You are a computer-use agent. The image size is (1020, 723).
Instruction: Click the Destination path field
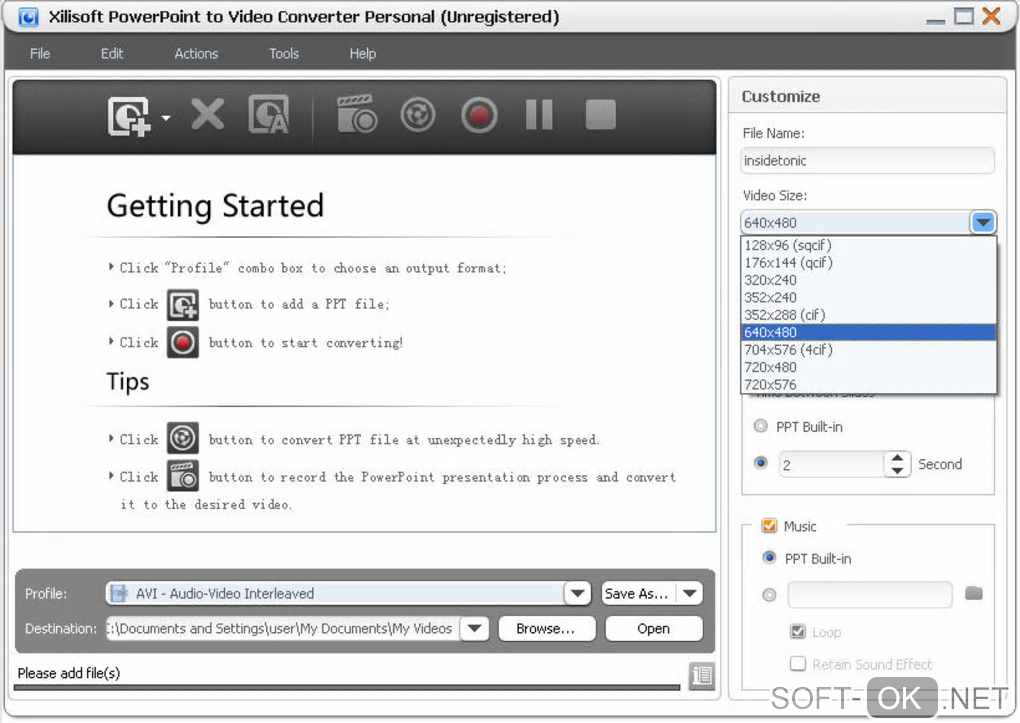(283, 629)
